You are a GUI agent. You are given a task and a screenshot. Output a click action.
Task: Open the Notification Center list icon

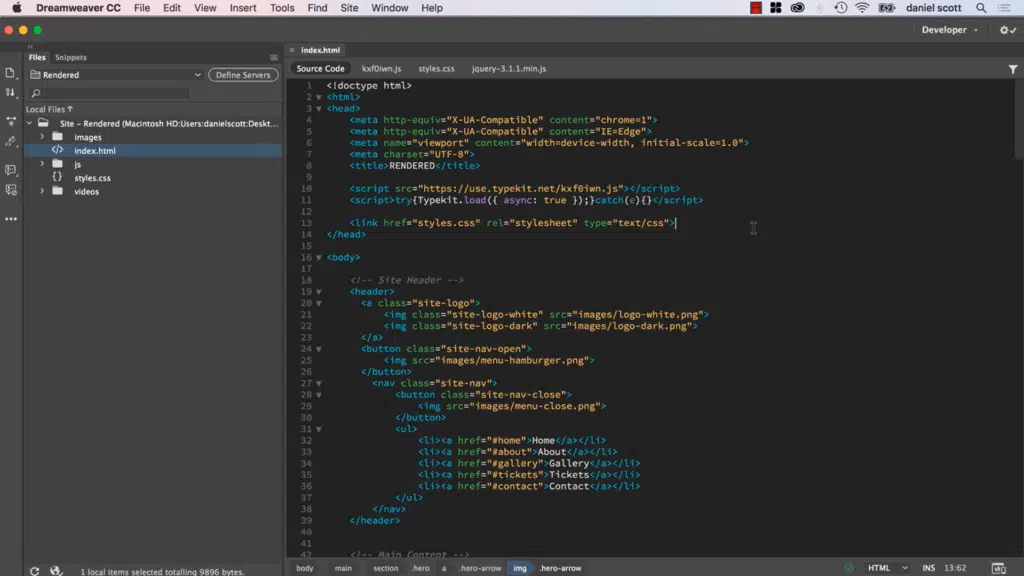[1004, 8]
